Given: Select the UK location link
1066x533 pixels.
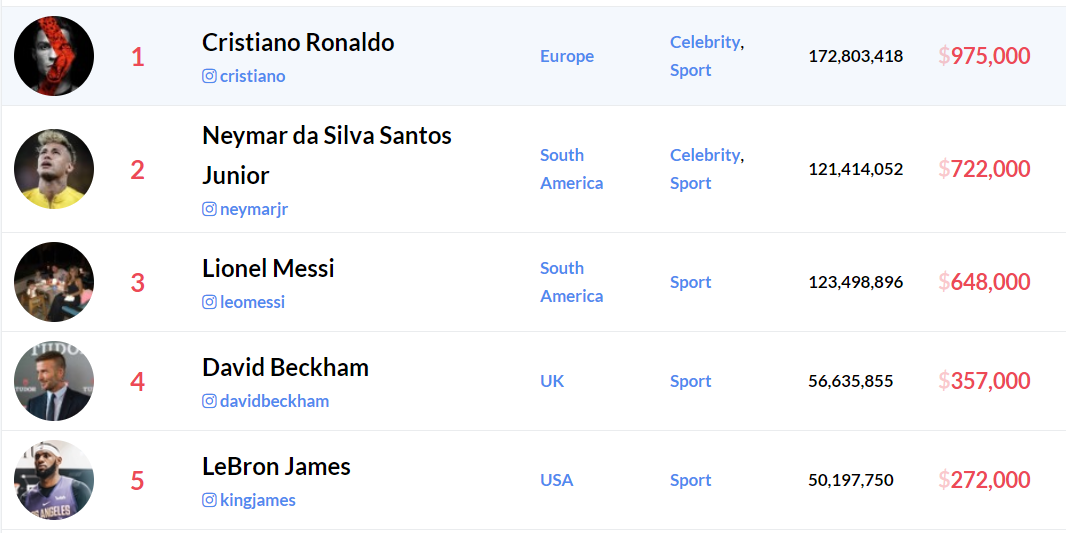Looking at the screenshot, I should click(552, 381).
